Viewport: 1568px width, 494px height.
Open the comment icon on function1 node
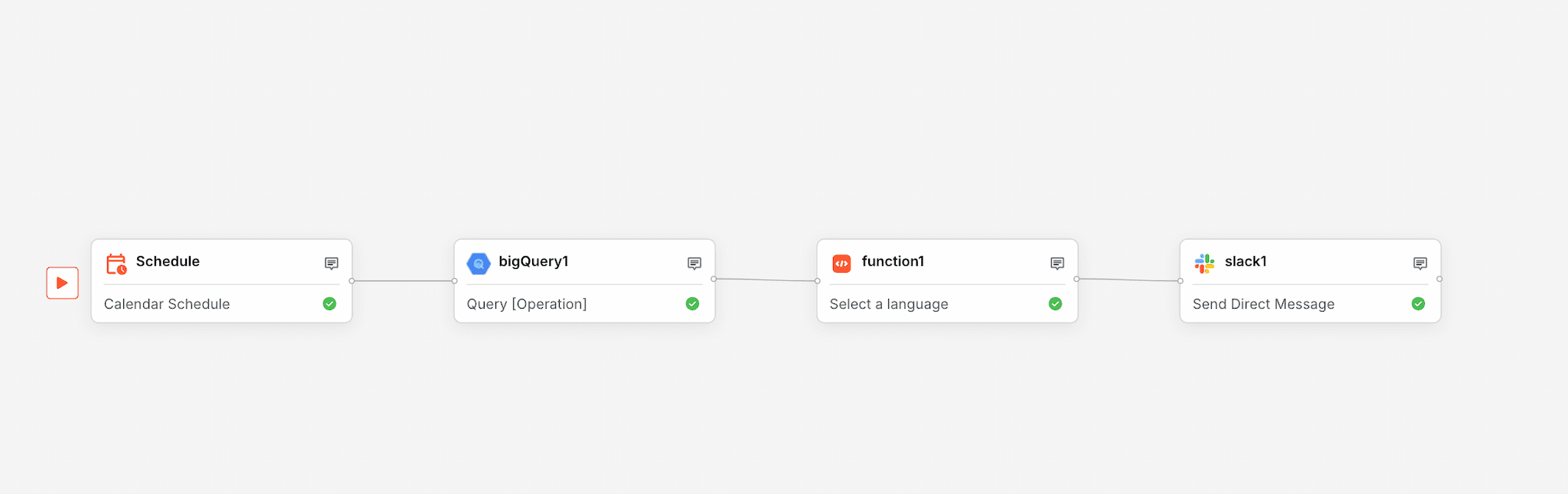(x=1057, y=263)
